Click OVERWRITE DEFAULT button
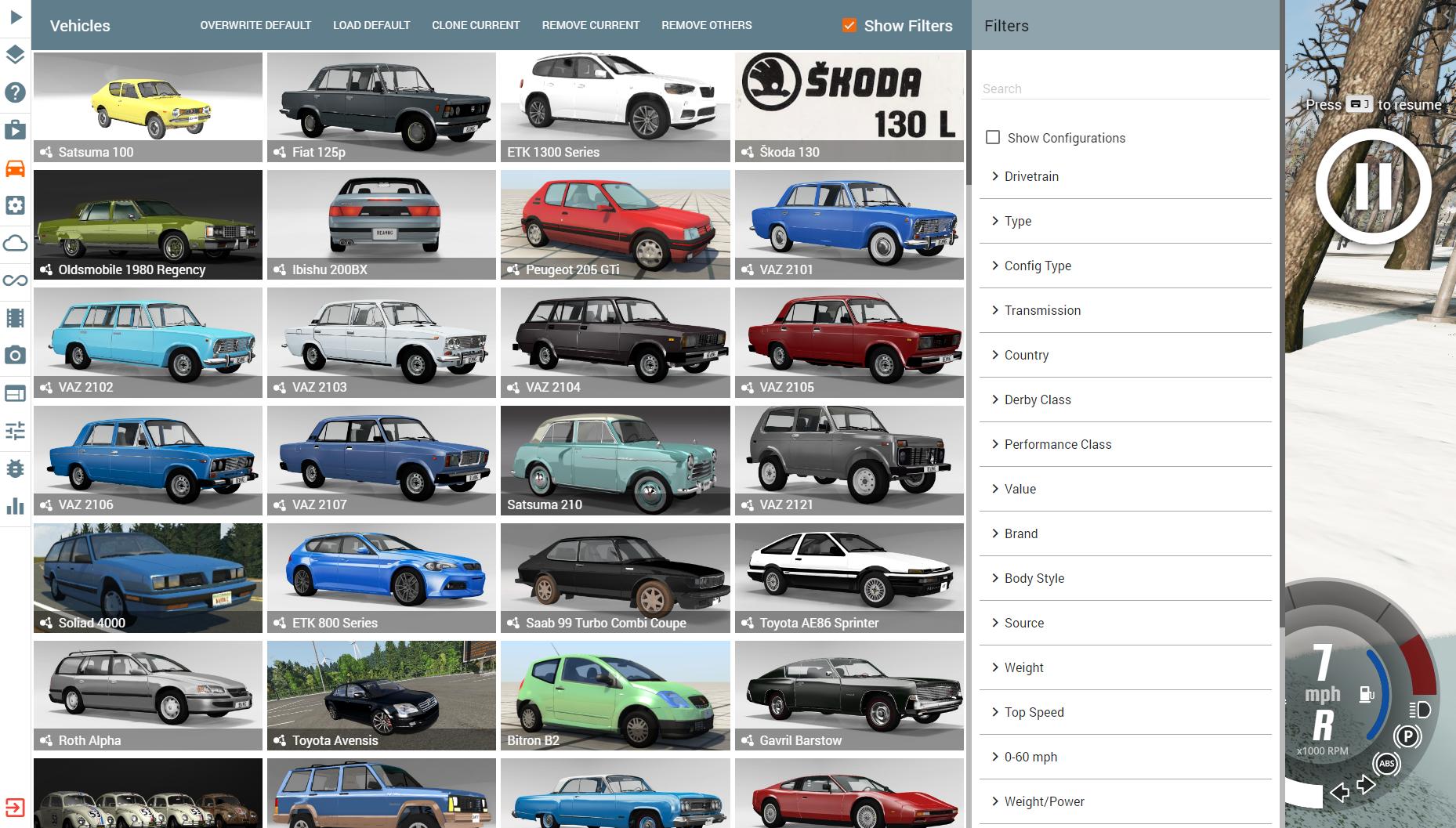This screenshot has width=1456, height=828. coord(255,25)
